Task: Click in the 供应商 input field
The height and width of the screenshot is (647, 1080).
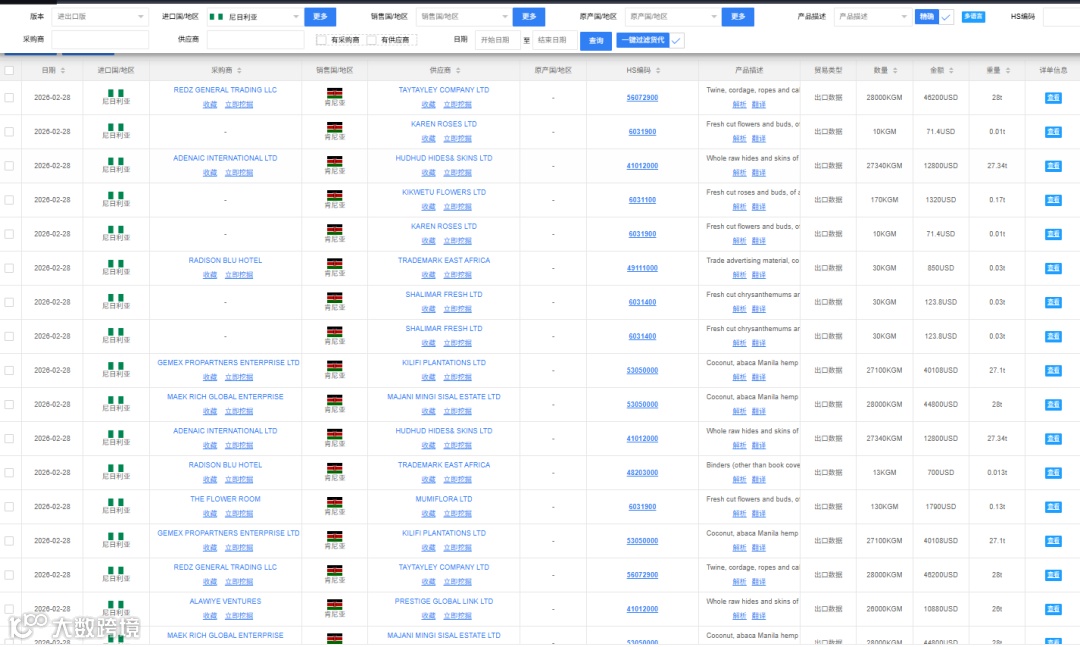Action: 256,40
